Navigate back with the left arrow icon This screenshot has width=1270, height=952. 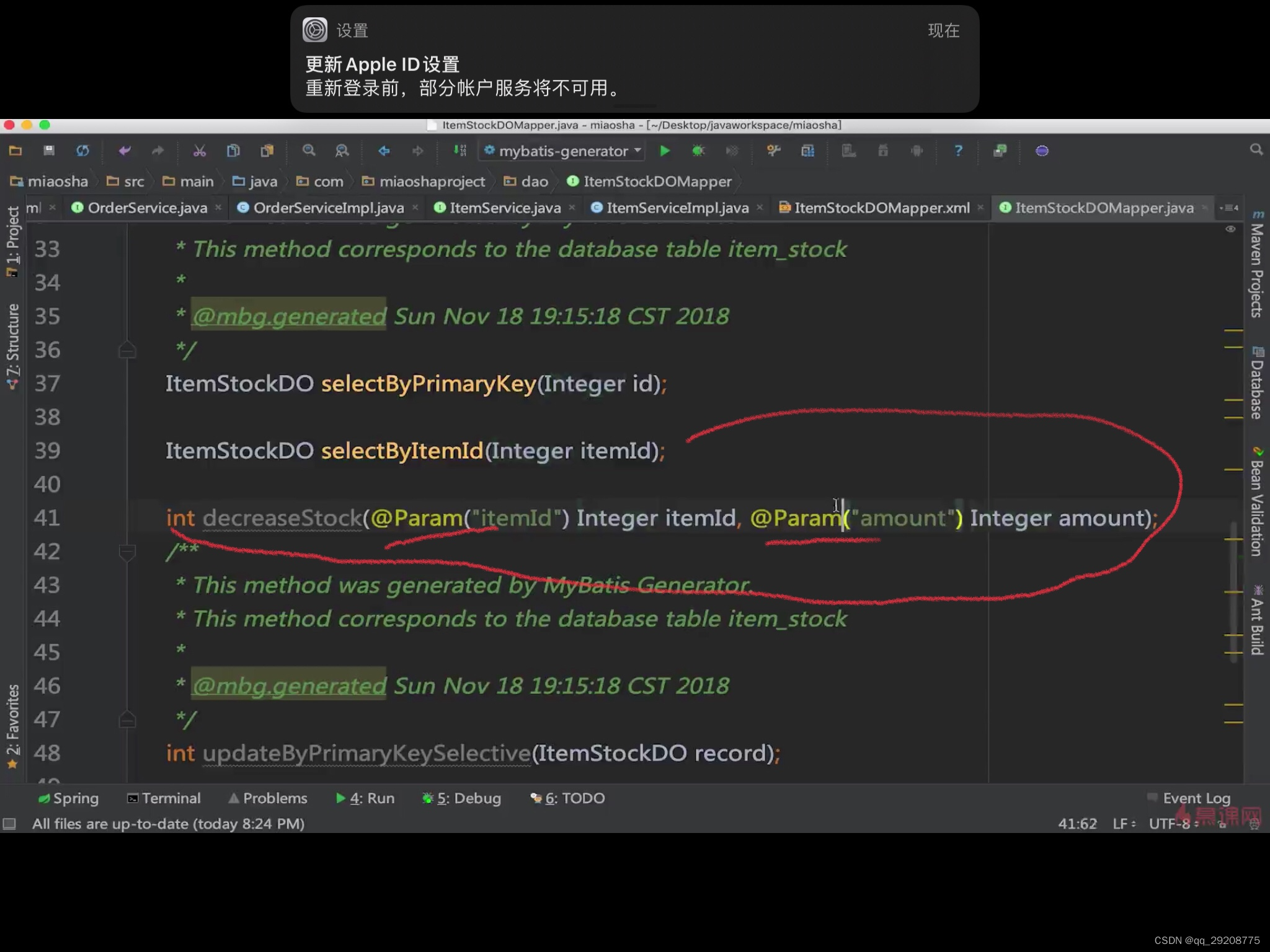pos(384,151)
